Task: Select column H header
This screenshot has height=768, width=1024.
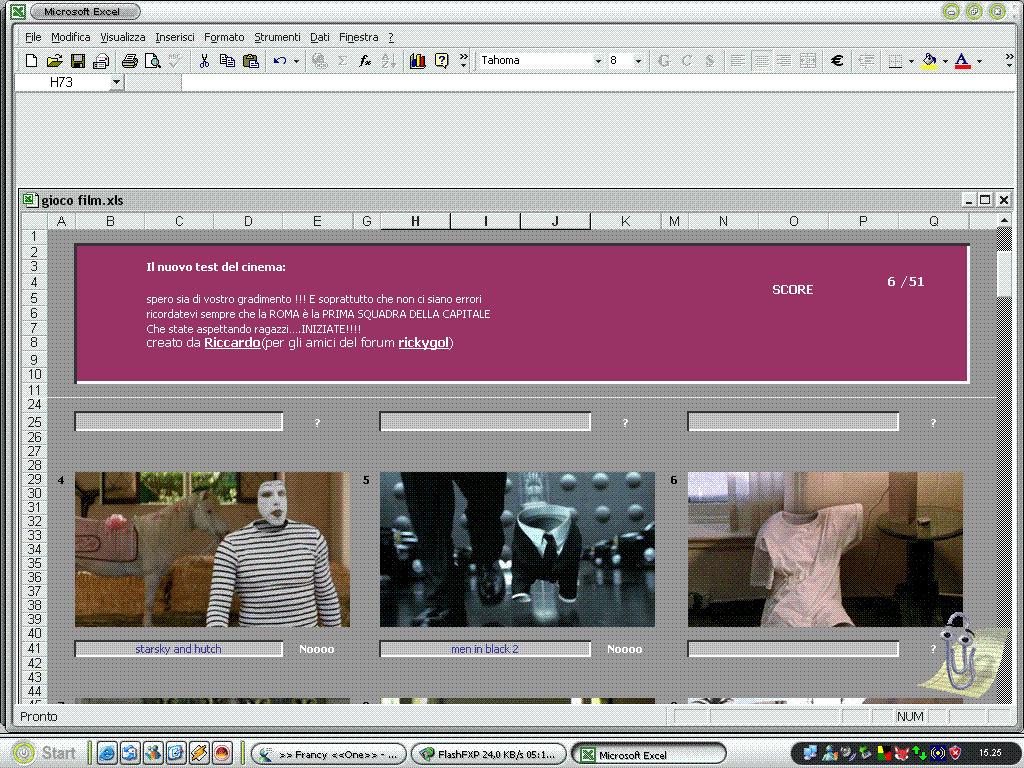Action: coord(415,221)
